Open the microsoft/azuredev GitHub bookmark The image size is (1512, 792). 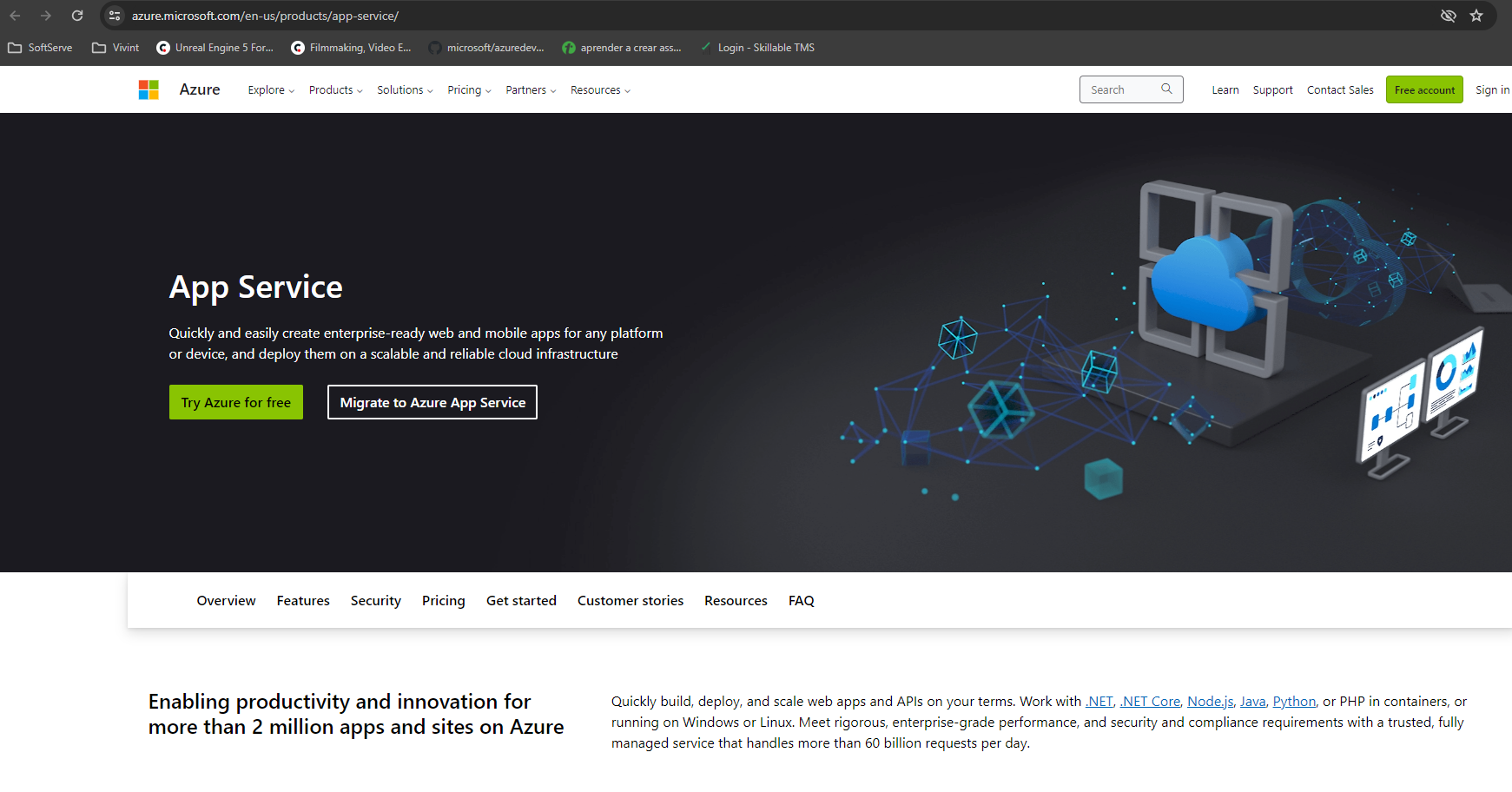(486, 48)
